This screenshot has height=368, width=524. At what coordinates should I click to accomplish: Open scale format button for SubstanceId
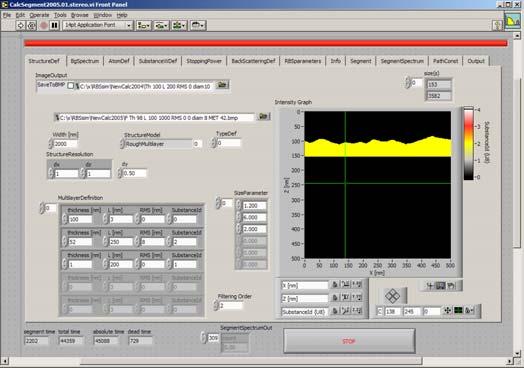(357, 311)
